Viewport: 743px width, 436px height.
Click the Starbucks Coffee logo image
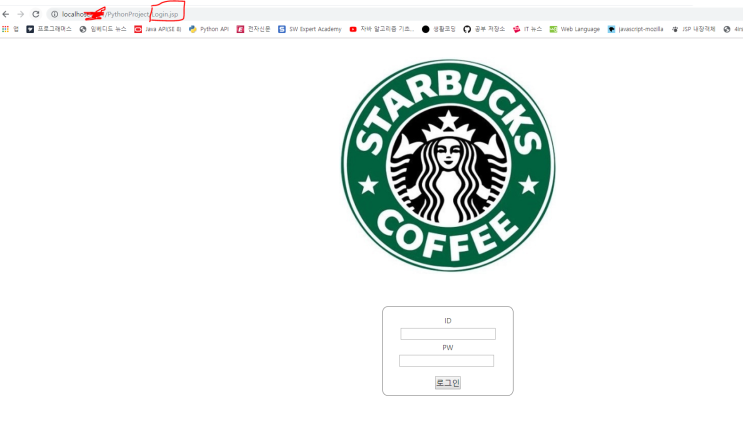click(x=448, y=165)
